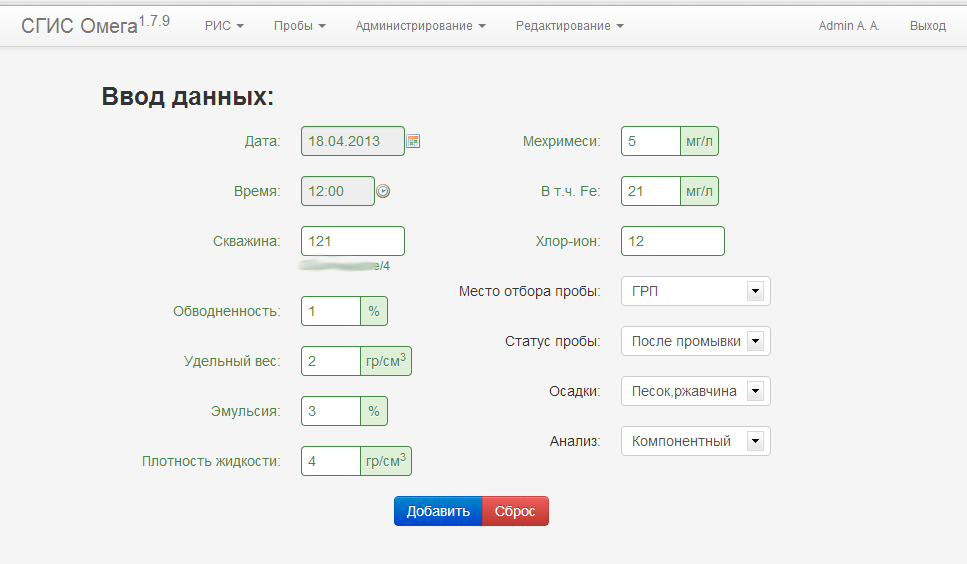Click the Плотность жидкости input field

click(x=331, y=461)
